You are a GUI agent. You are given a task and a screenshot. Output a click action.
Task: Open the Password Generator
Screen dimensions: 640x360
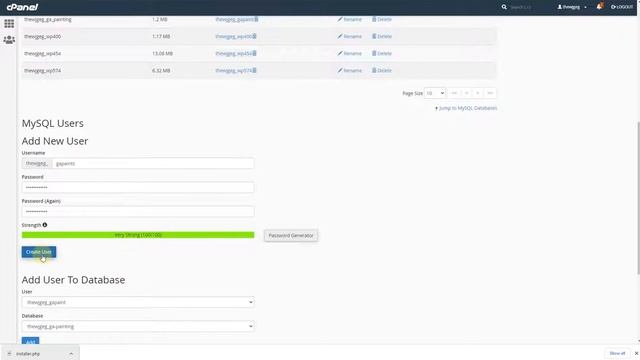tap(291, 236)
